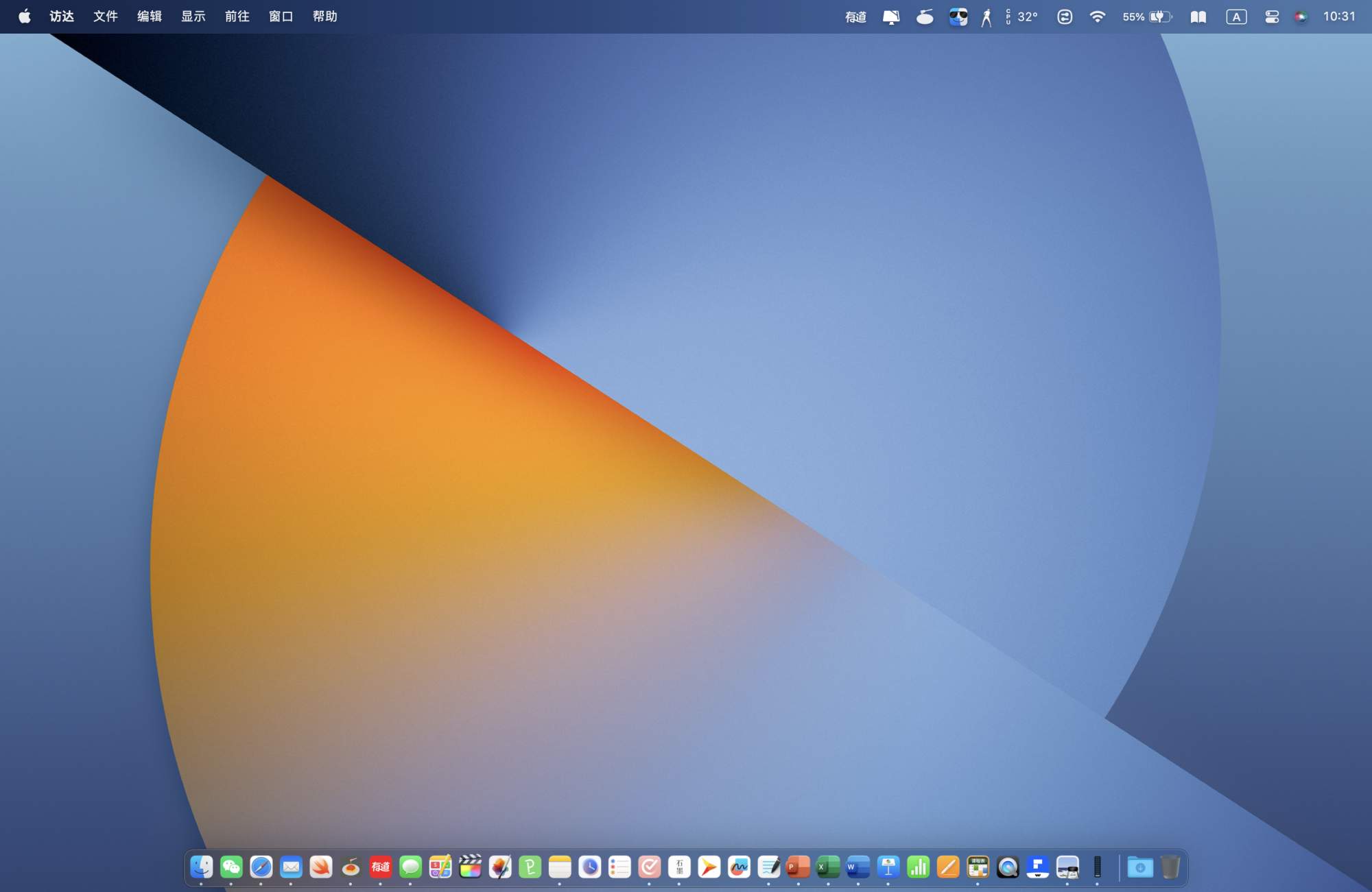Image resolution: width=1372 pixels, height=892 pixels.
Task: Launch Preview app icon in Dock
Action: pos(1067,867)
